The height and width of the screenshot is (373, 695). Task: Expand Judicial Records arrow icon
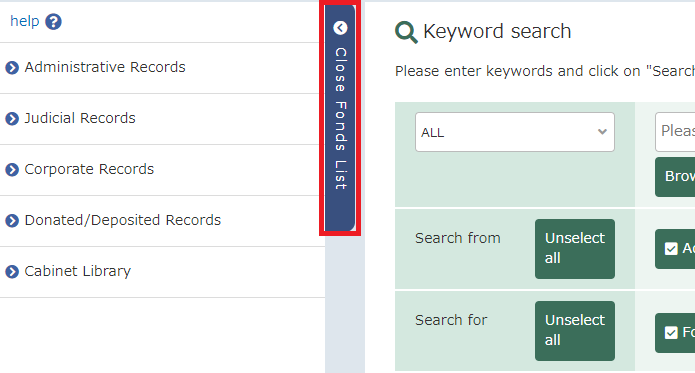(12, 119)
